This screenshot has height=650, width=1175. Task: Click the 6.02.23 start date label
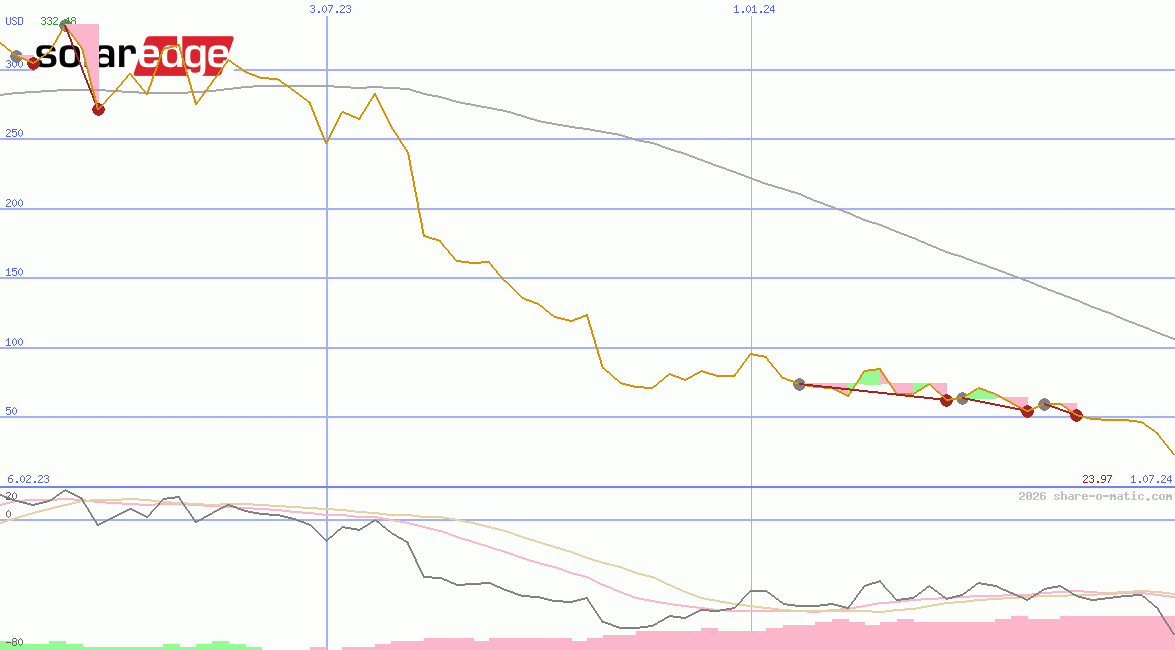28,479
